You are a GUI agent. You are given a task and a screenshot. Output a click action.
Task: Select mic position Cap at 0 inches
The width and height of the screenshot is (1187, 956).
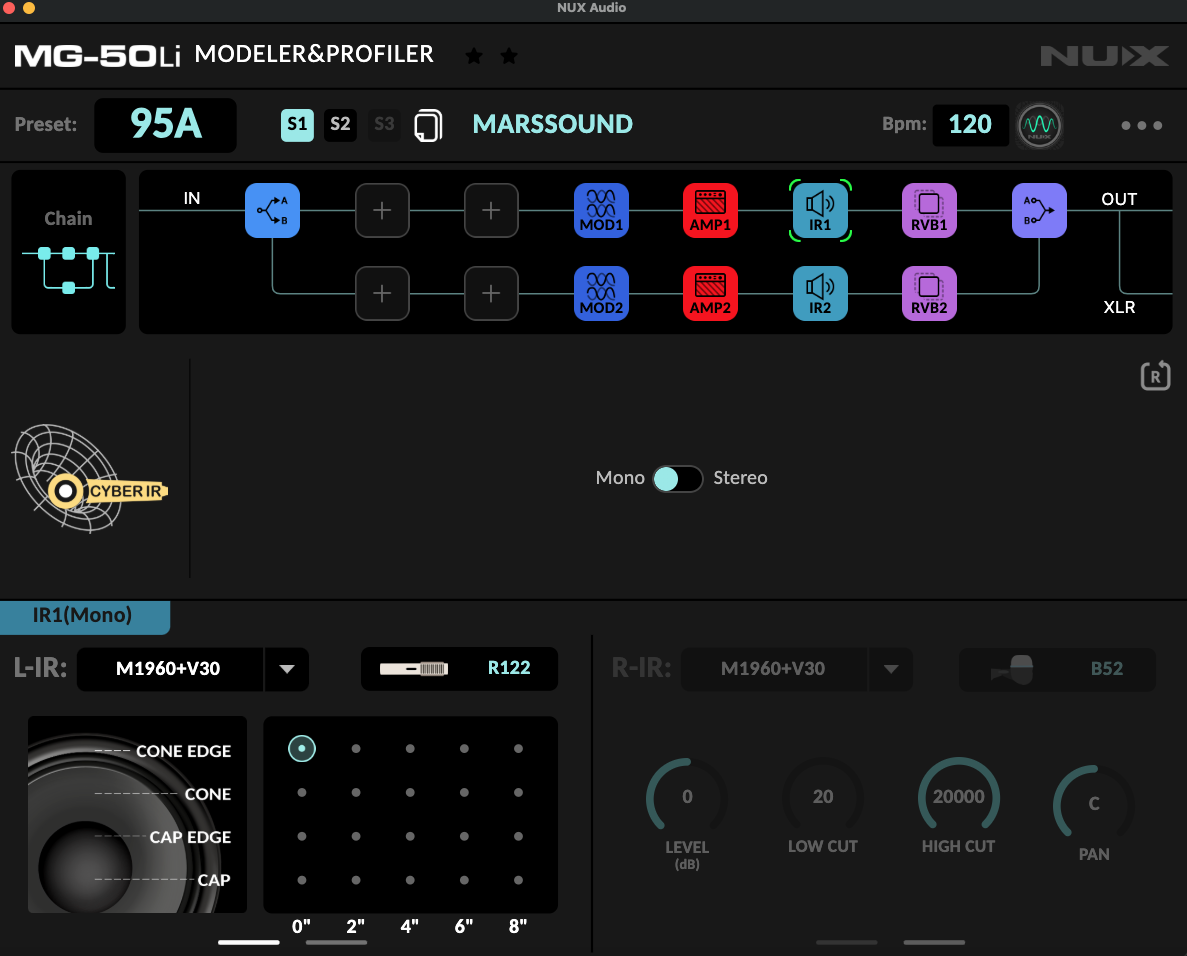[x=302, y=880]
